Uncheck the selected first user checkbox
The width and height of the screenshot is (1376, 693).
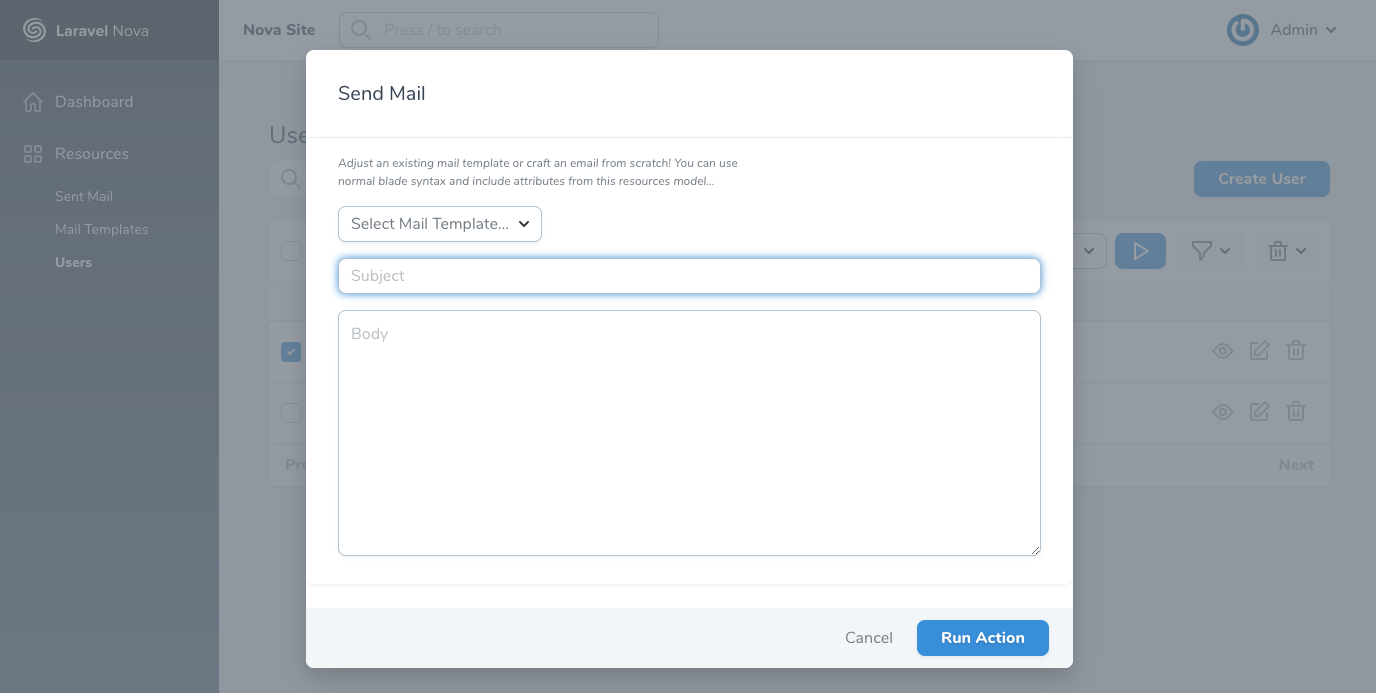click(291, 352)
